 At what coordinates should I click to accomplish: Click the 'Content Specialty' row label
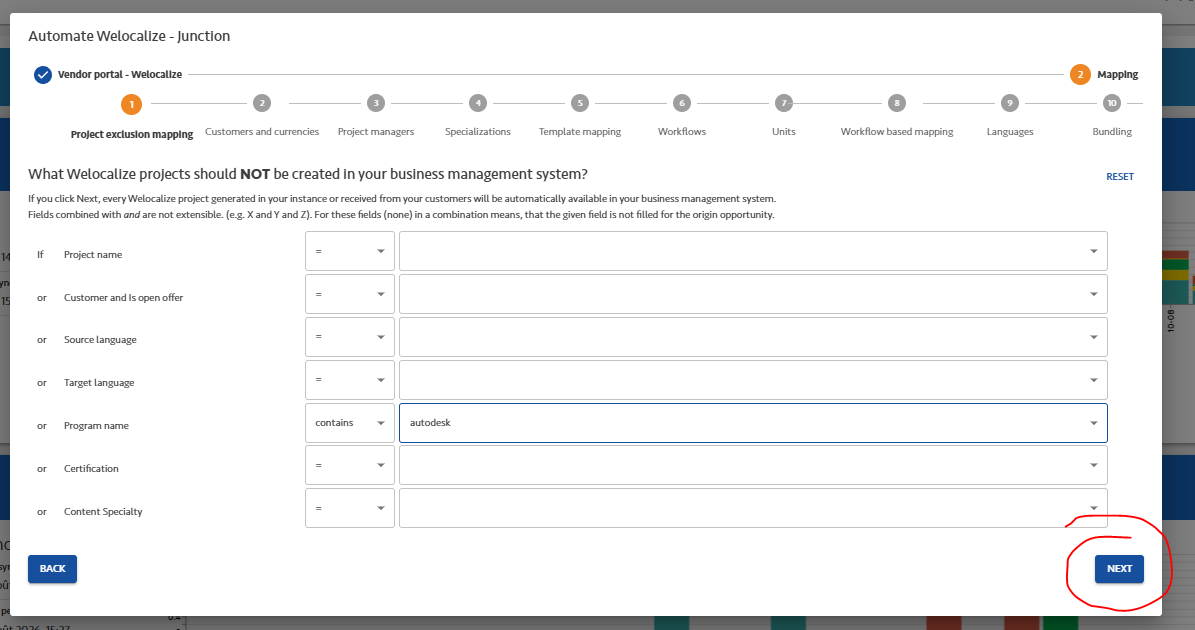(103, 512)
